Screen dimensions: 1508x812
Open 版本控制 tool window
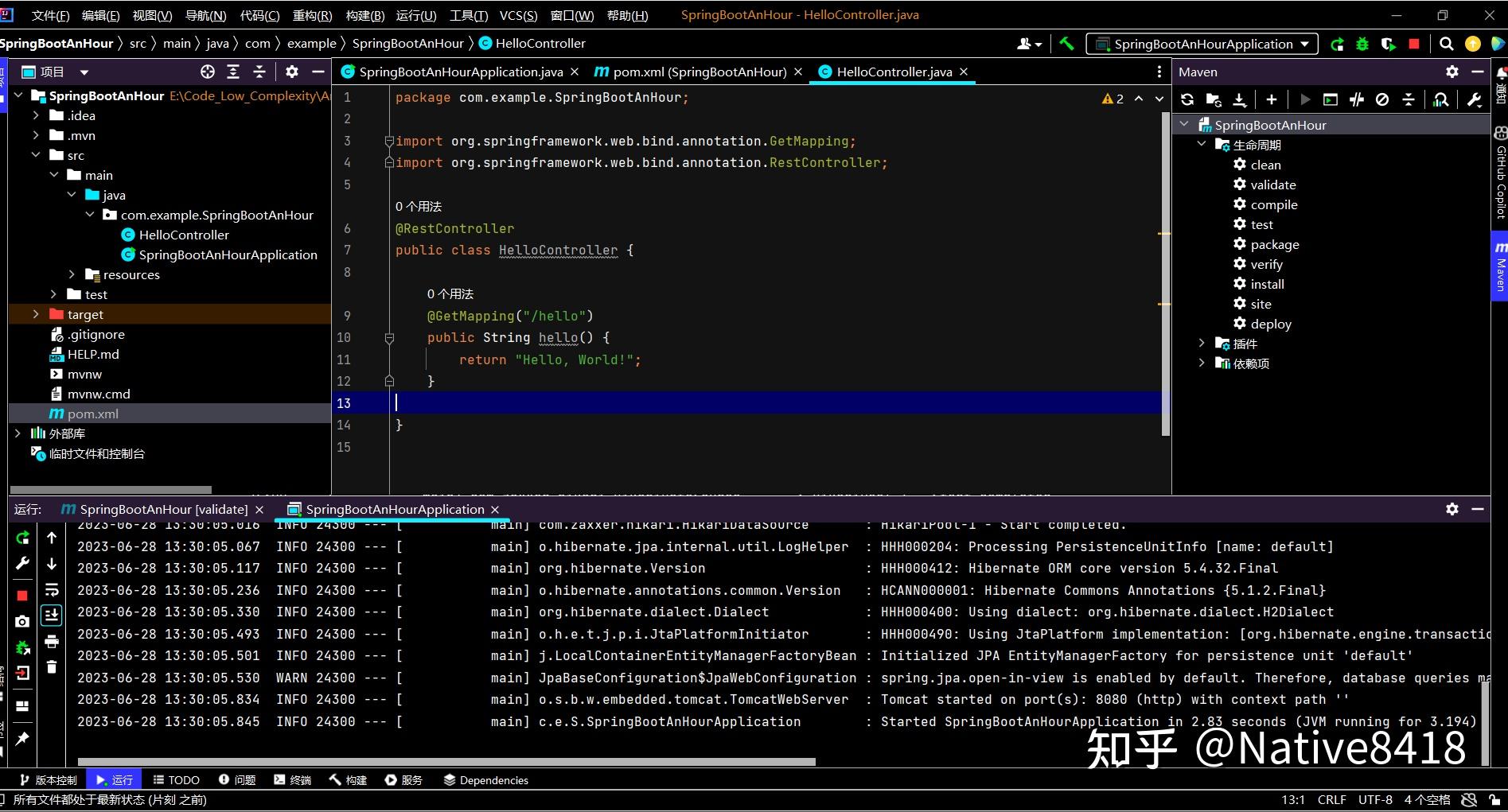[49, 780]
